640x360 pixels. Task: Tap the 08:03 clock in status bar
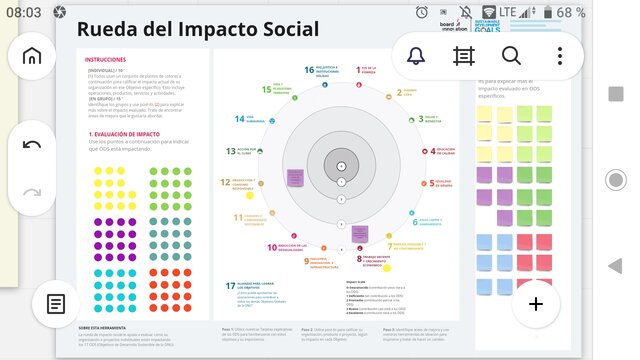pyautogui.click(x=24, y=13)
